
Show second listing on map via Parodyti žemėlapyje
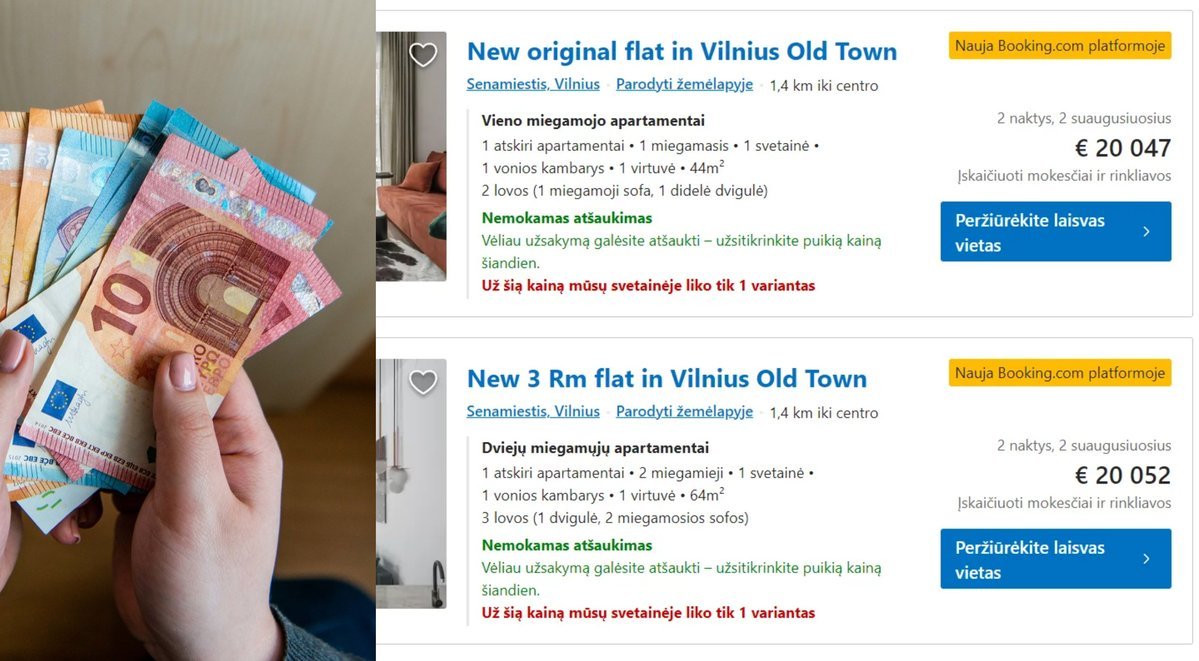684,412
